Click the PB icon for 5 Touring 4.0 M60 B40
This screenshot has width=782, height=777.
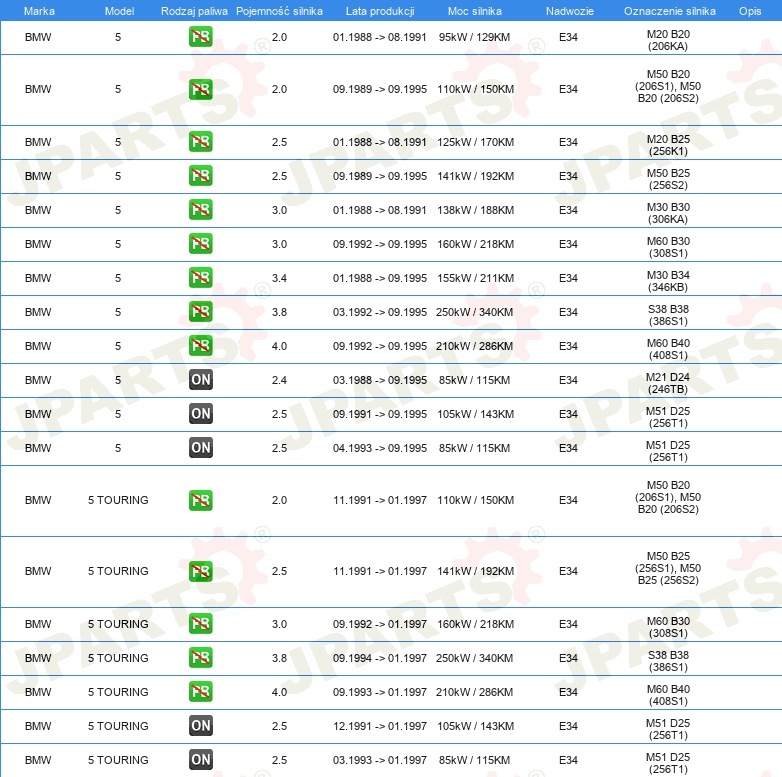click(200, 692)
